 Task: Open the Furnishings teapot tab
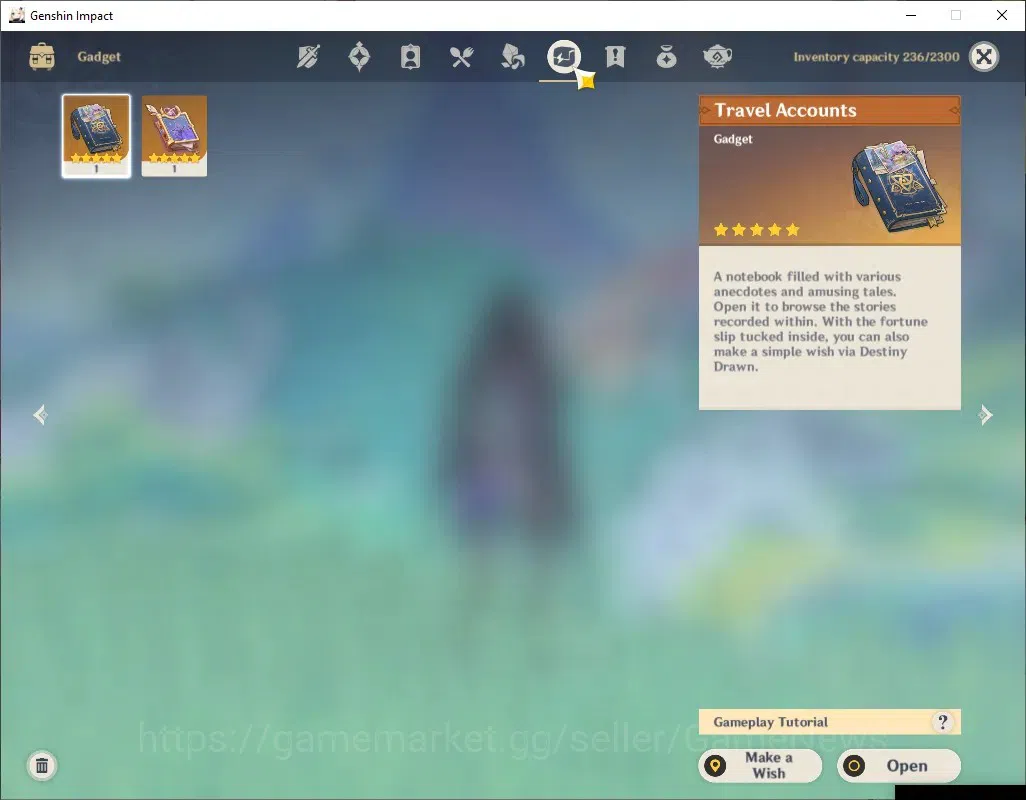point(717,57)
